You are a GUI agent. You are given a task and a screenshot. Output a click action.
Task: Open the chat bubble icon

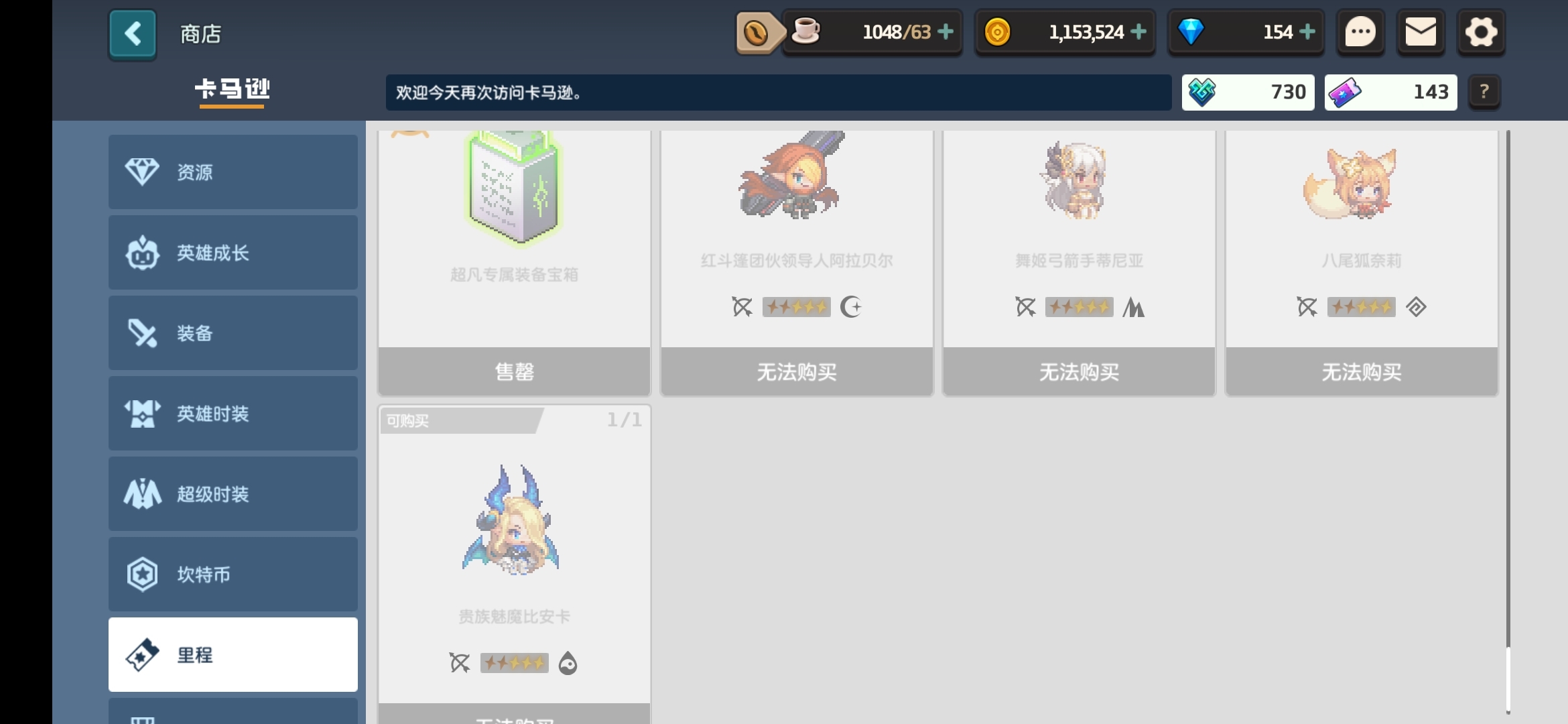coord(1360,32)
